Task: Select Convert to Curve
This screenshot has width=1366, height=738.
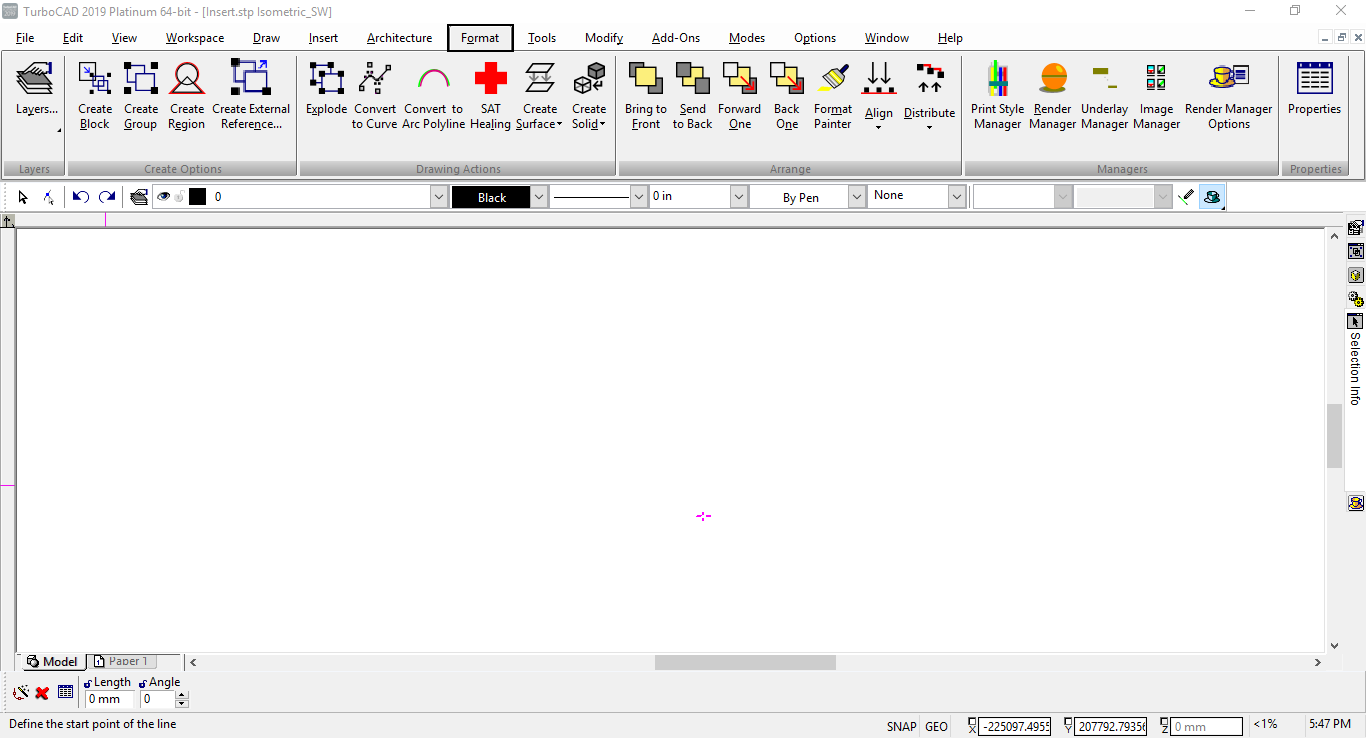Action: [375, 95]
